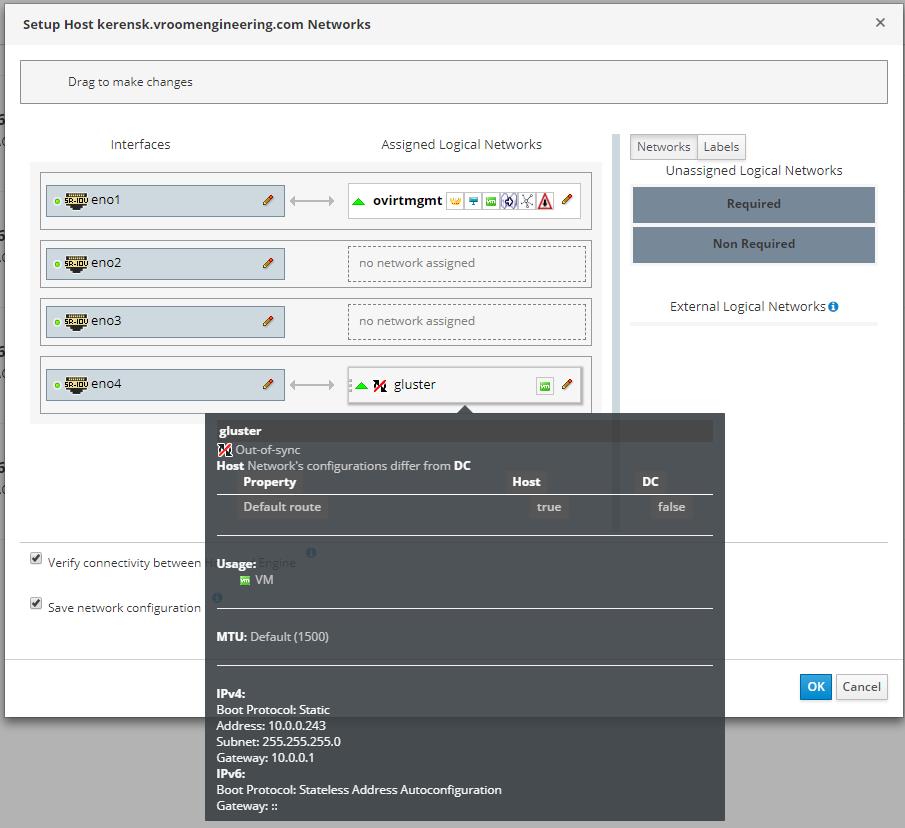Image resolution: width=905 pixels, height=828 pixels.
Task: Click the Cancel button
Action: click(861, 686)
